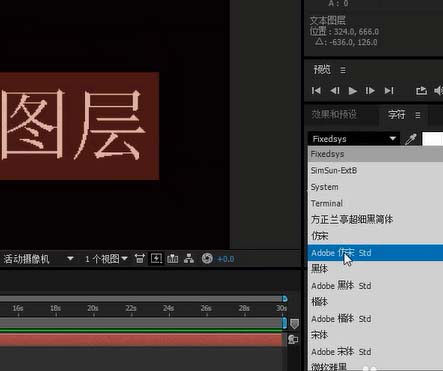Screen dimensions: 443x371
Task: Select the red text layer bar
Action: tap(141, 339)
